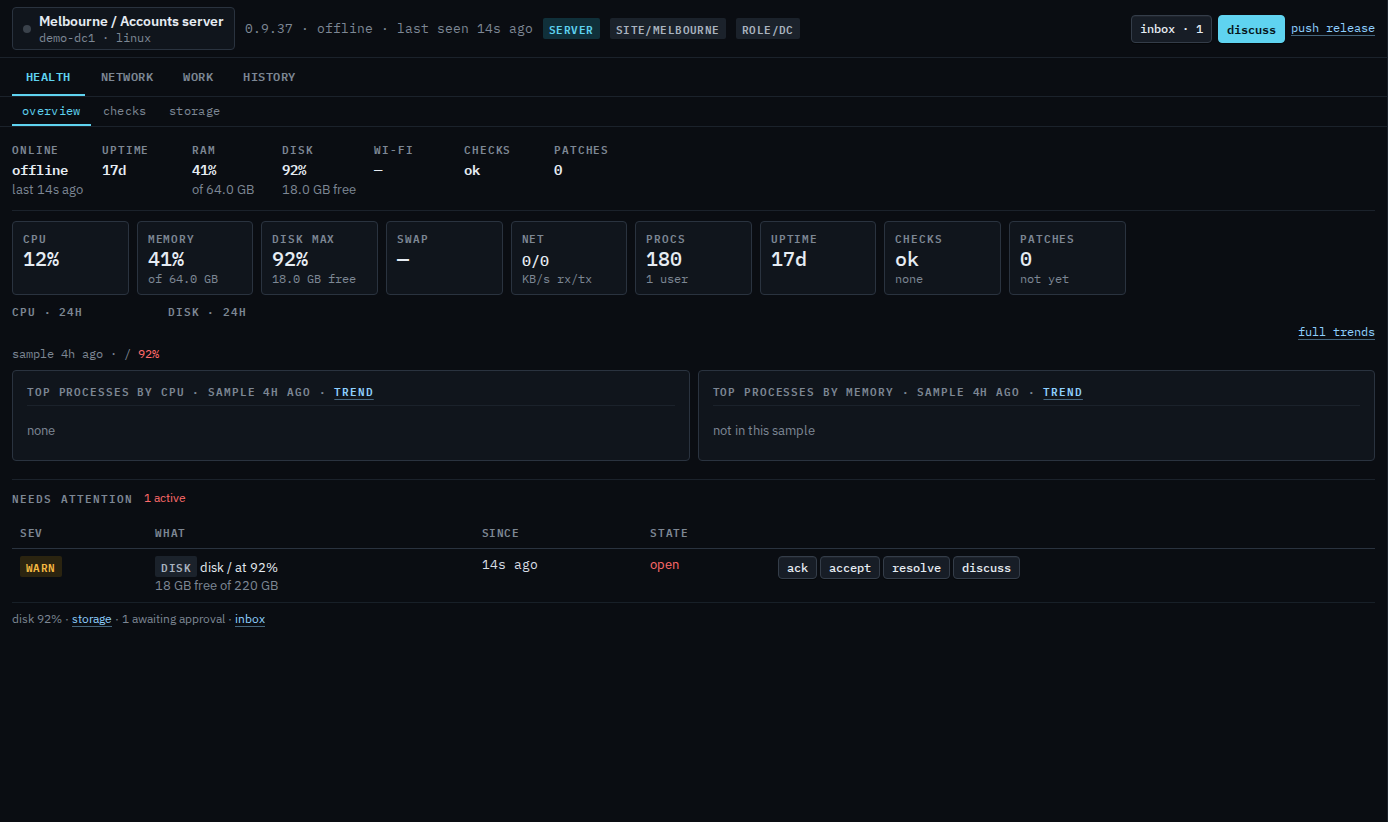Switch to the HEALTH tab
1388x822 pixels.
point(48,77)
